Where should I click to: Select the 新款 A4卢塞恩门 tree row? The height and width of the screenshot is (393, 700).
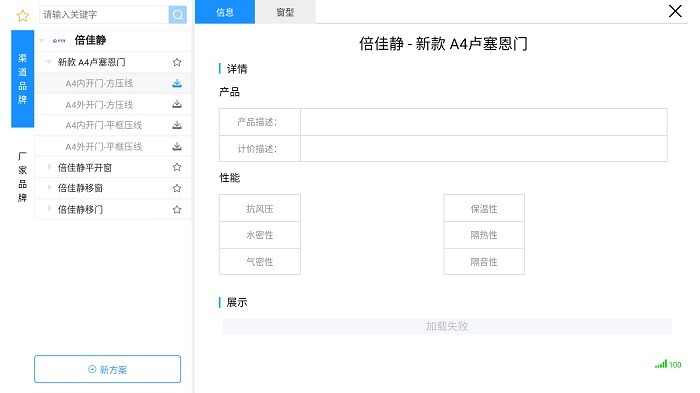point(114,62)
